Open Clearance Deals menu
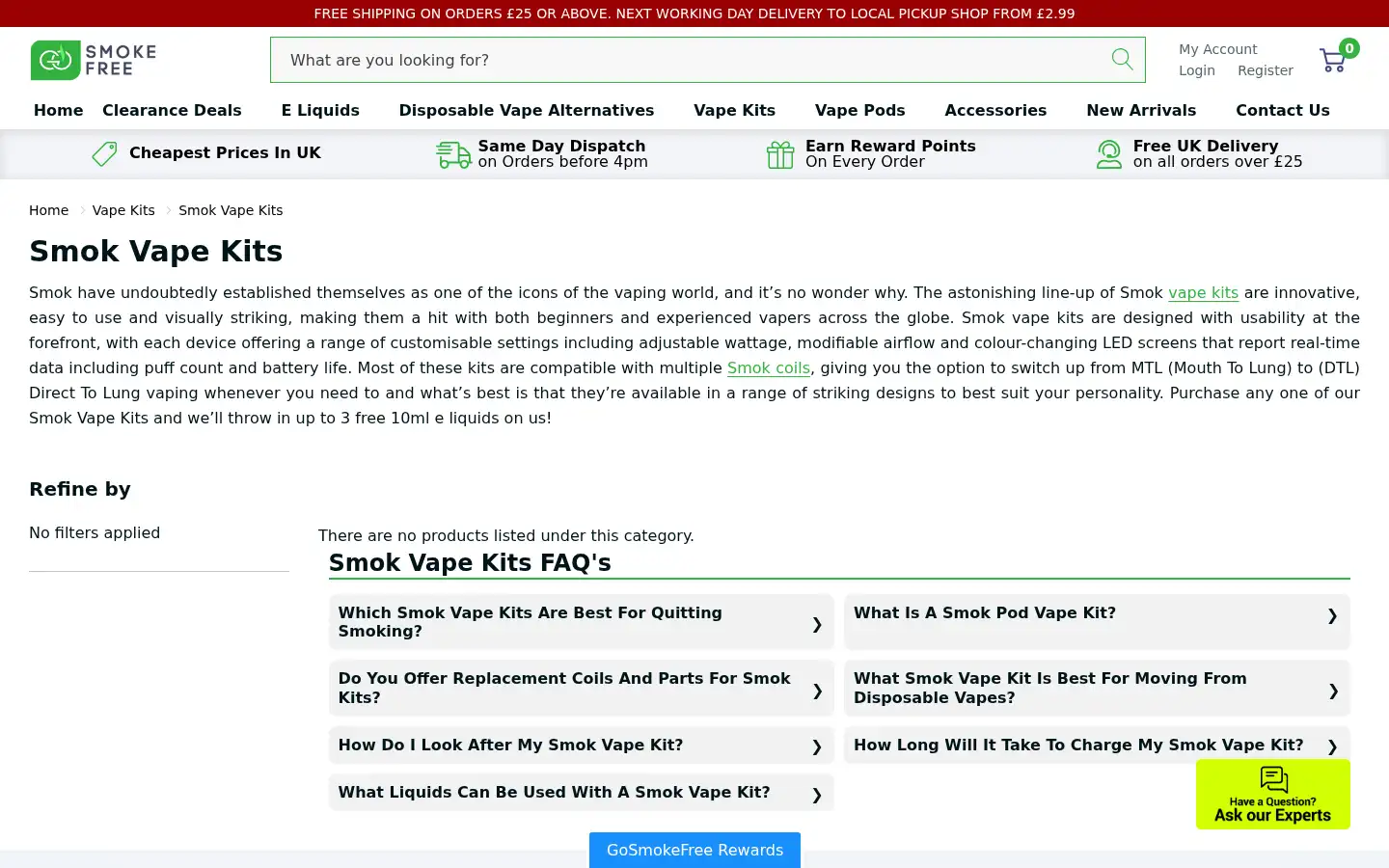The width and height of the screenshot is (1389, 868). pos(172,110)
